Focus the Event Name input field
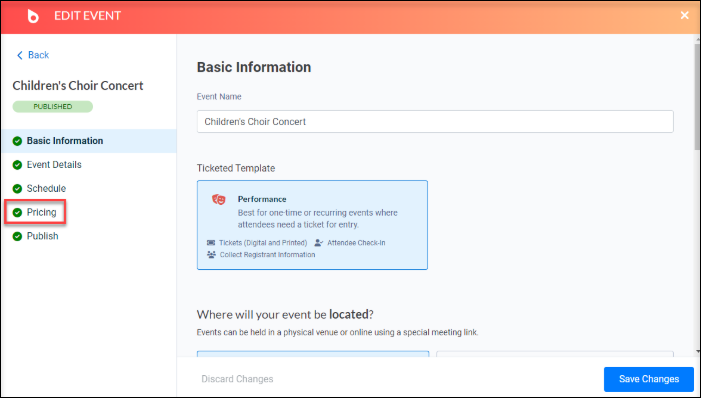The image size is (701, 398). (x=435, y=122)
